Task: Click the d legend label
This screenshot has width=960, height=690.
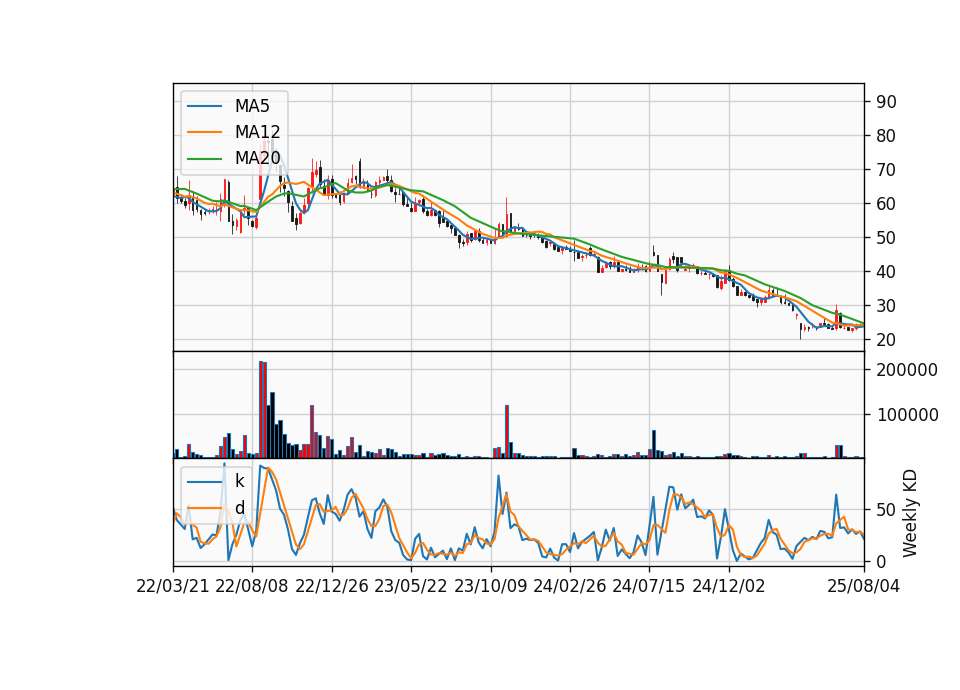Action: click(x=239, y=508)
